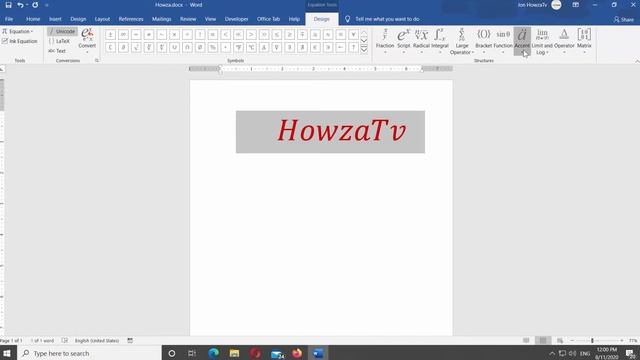Expand the Symbols gallery More arrow
Image resolution: width=640 pixels, height=360 pixels.
point(364,49)
